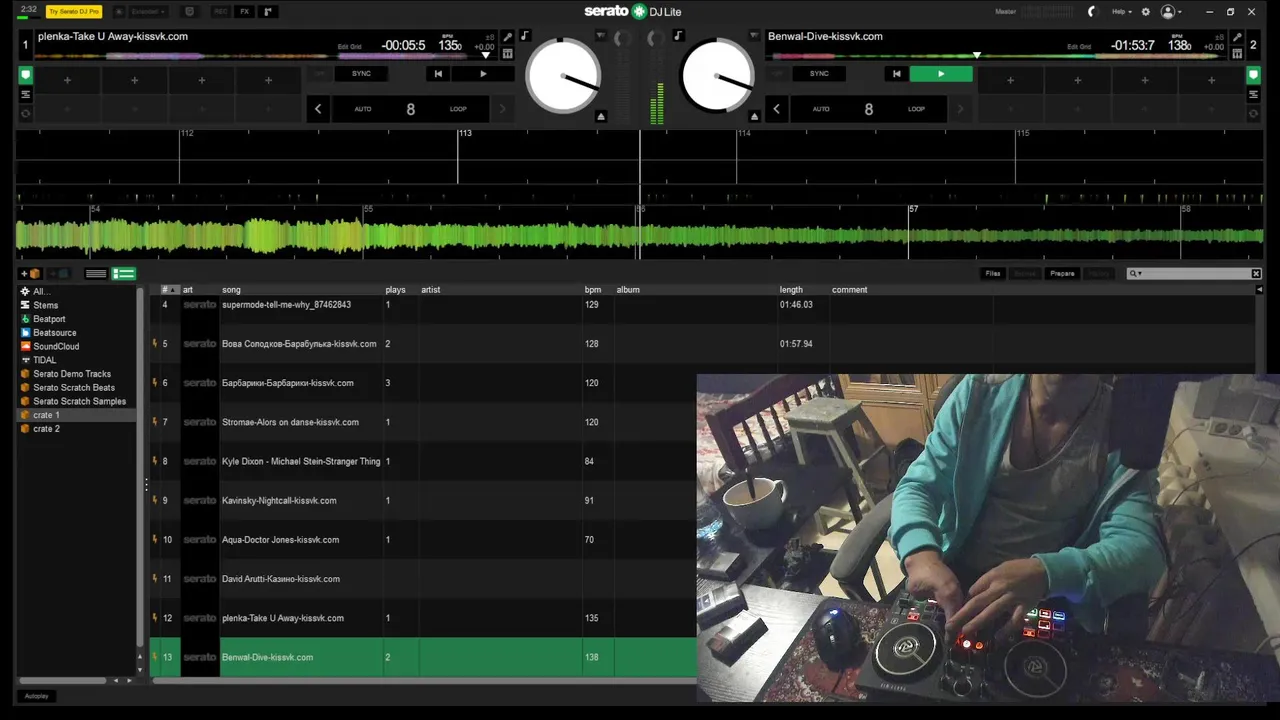Click the musical note keylock icon for deck 1
This screenshot has height=720, width=1280.
point(524,36)
